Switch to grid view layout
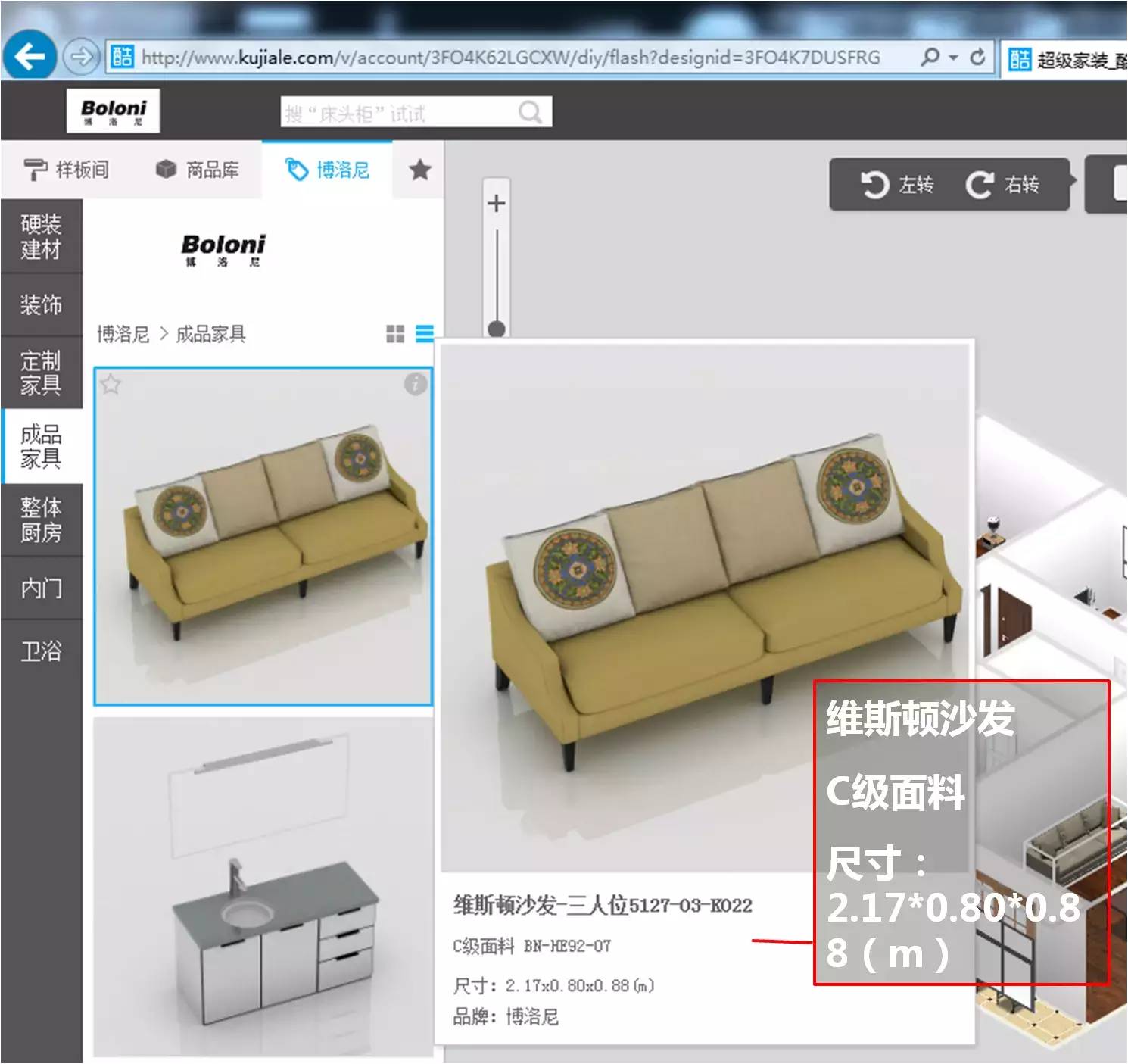The height and width of the screenshot is (1064, 1128). coord(395,334)
